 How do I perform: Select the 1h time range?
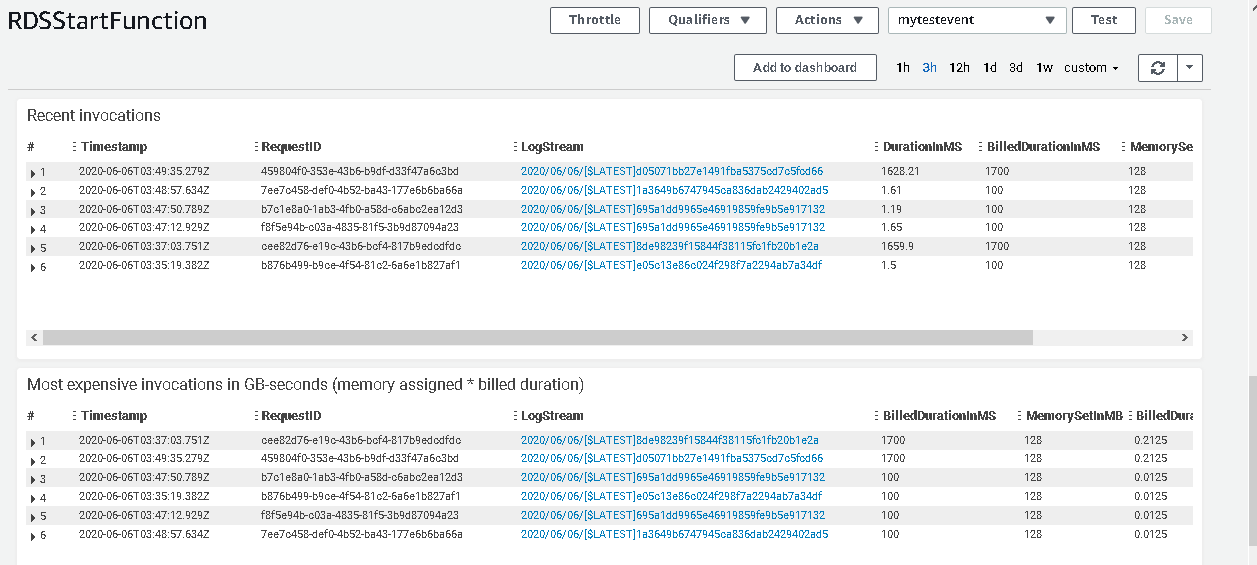pyautogui.click(x=903, y=68)
